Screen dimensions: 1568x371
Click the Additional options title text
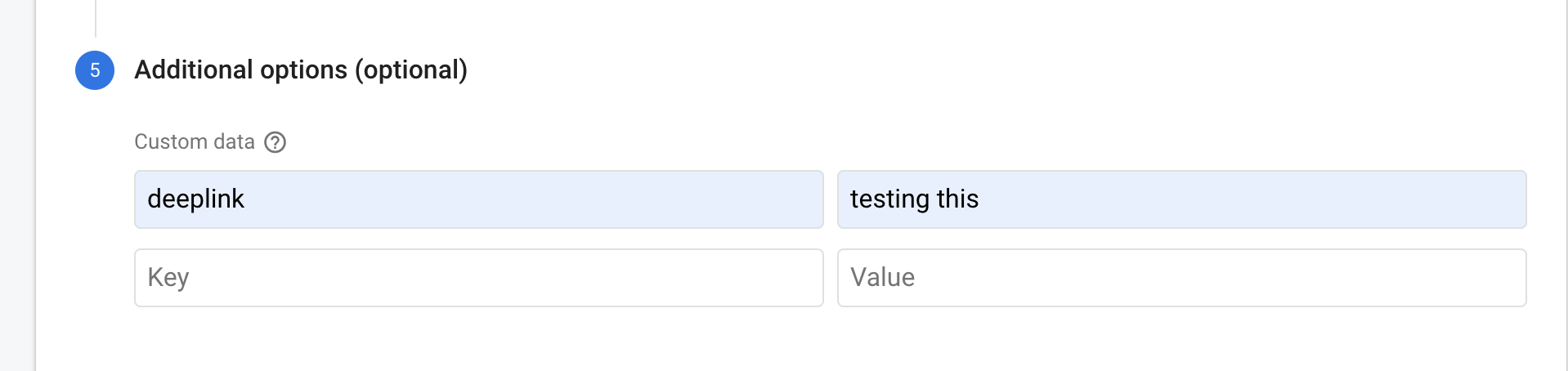pos(241,70)
